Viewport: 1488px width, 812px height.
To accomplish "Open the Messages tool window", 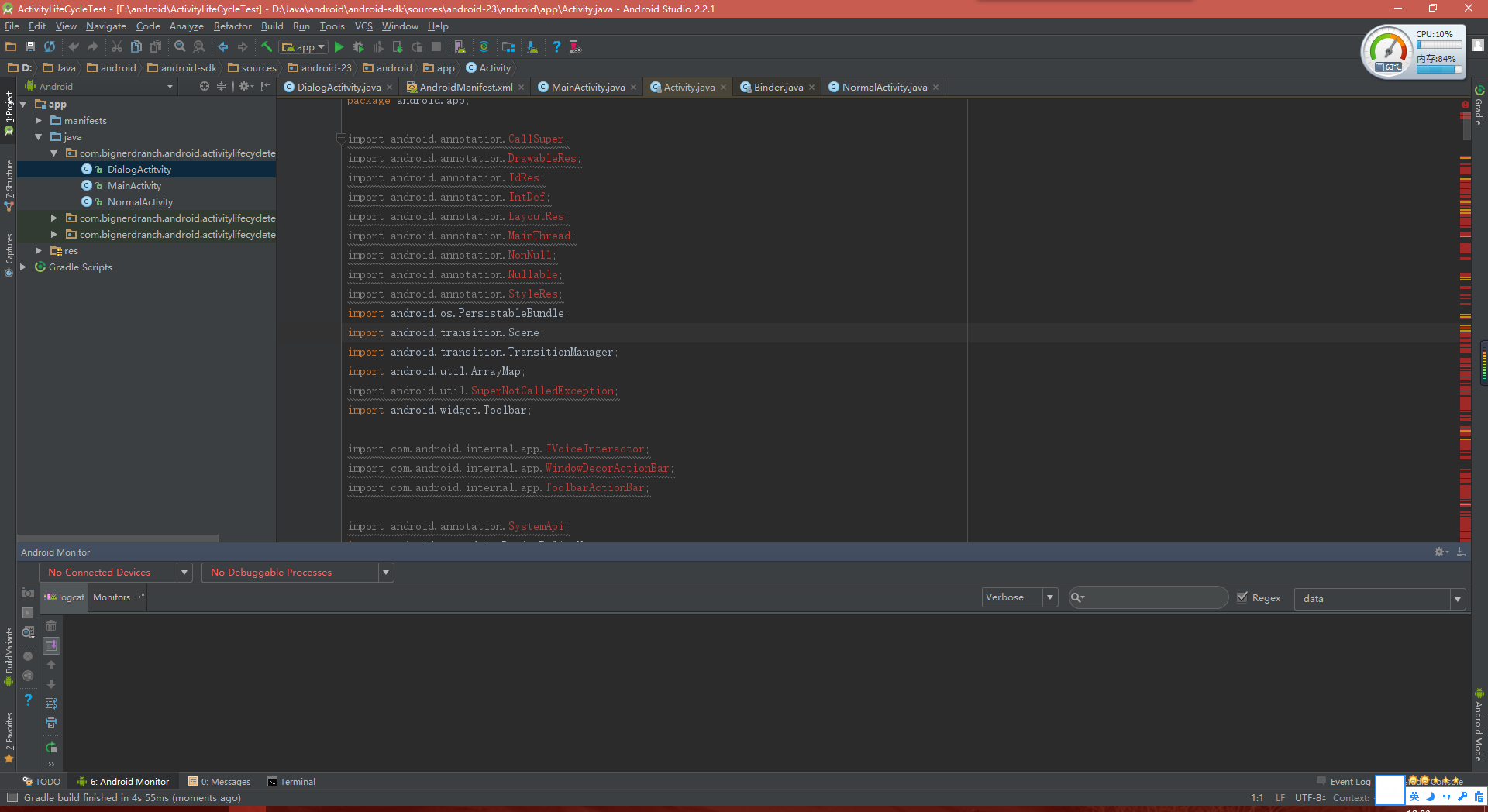I will [x=219, y=782].
